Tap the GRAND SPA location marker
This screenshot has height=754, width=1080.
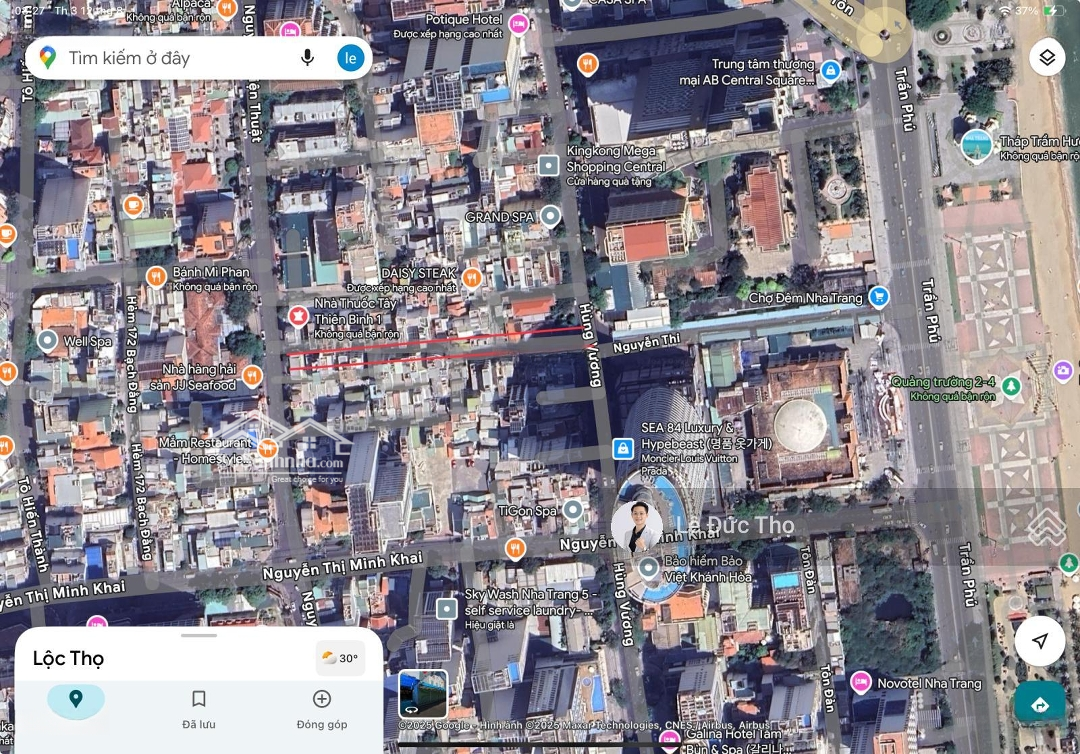click(x=550, y=216)
